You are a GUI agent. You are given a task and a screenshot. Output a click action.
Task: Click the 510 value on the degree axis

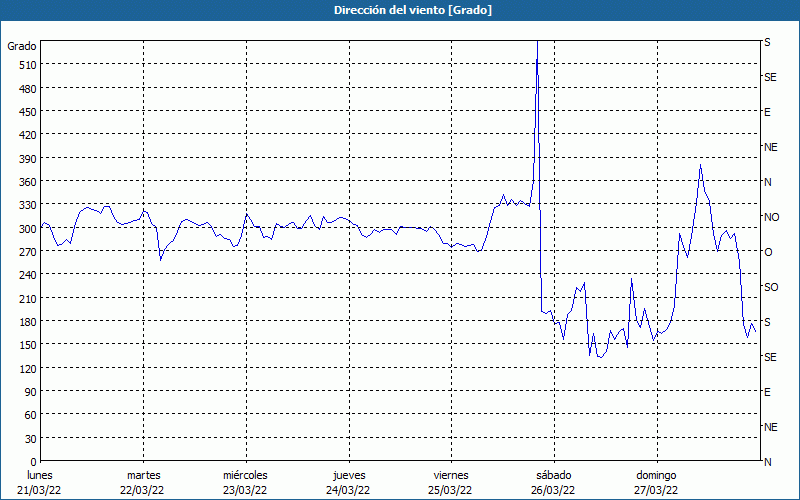click(27, 65)
